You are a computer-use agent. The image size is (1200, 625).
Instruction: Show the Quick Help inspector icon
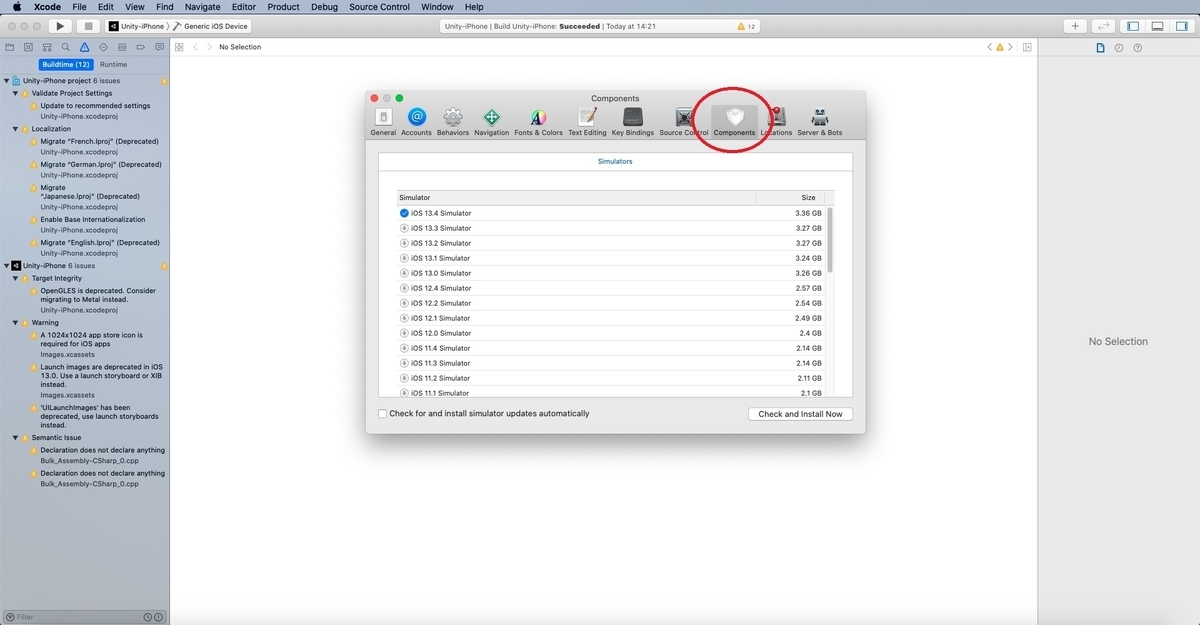click(x=1138, y=47)
